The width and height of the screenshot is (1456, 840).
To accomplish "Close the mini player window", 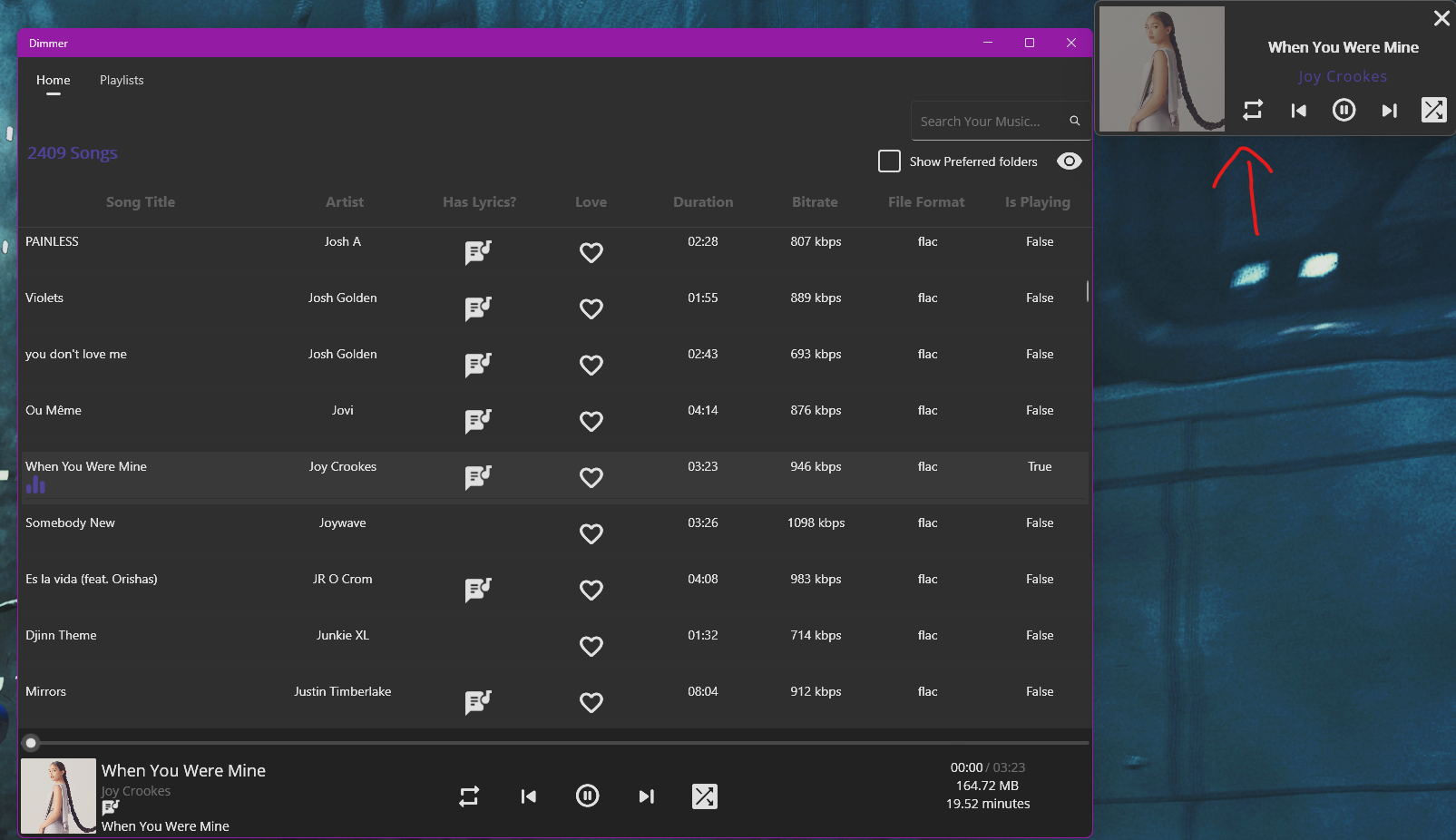I will [1441, 18].
